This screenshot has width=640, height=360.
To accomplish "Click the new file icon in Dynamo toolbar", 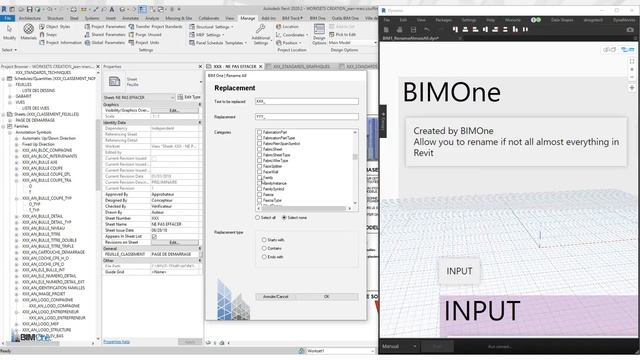I will [386, 29].
